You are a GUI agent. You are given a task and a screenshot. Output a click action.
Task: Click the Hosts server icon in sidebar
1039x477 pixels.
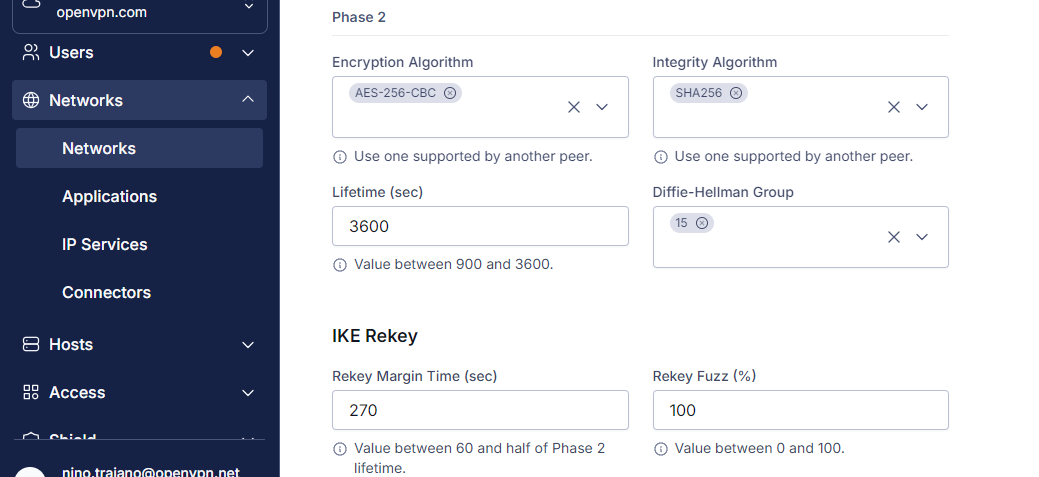[x=31, y=344]
